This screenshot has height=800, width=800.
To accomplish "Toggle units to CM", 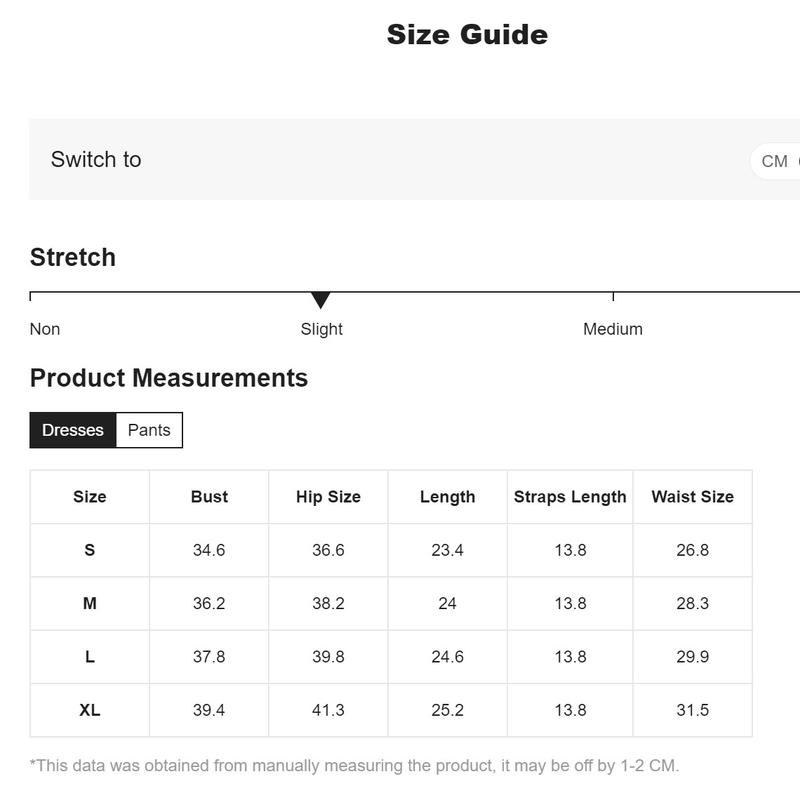I will coord(774,161).
